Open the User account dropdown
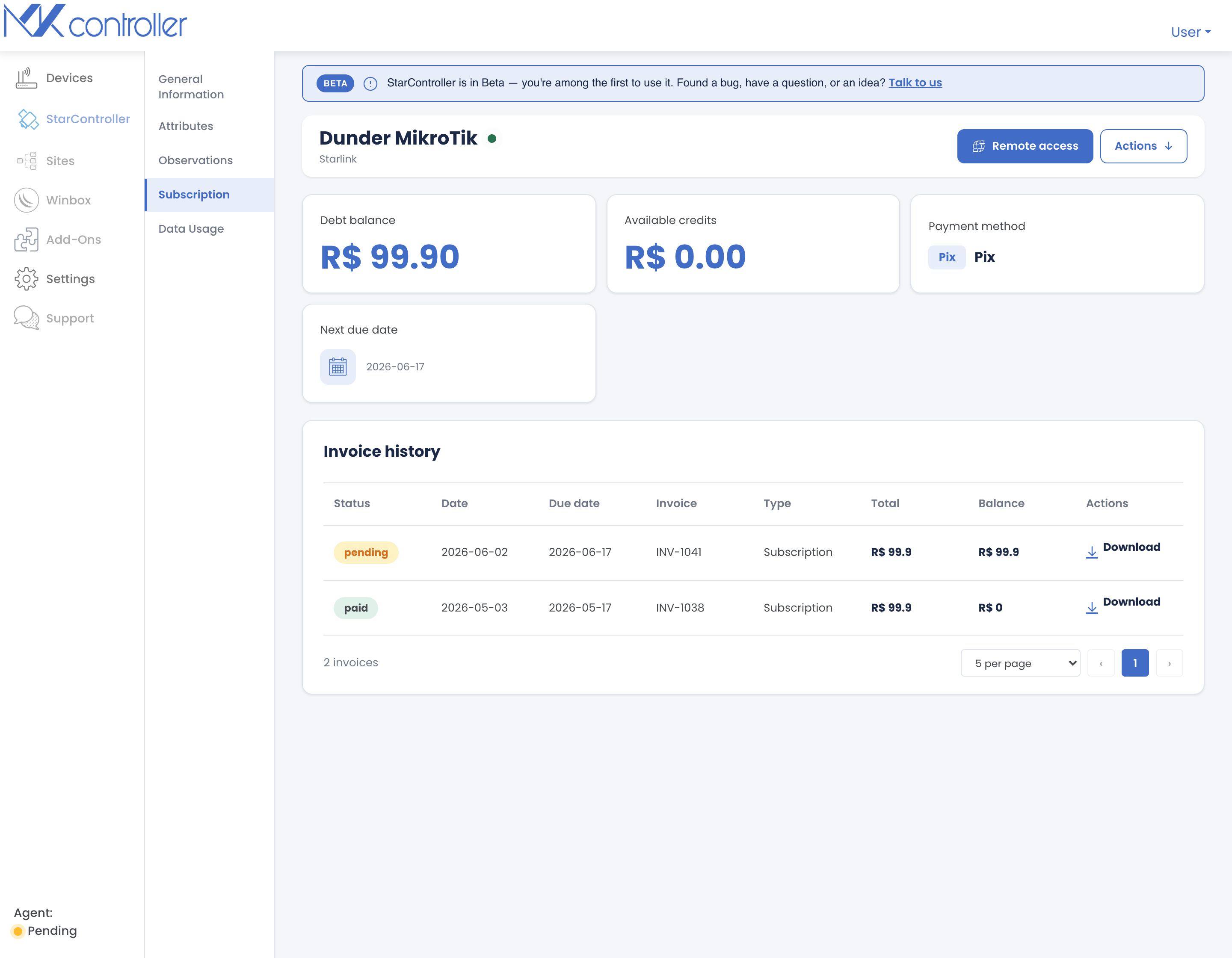Viewport: 1232px width, 958px height. click(x=1191, y=32)
